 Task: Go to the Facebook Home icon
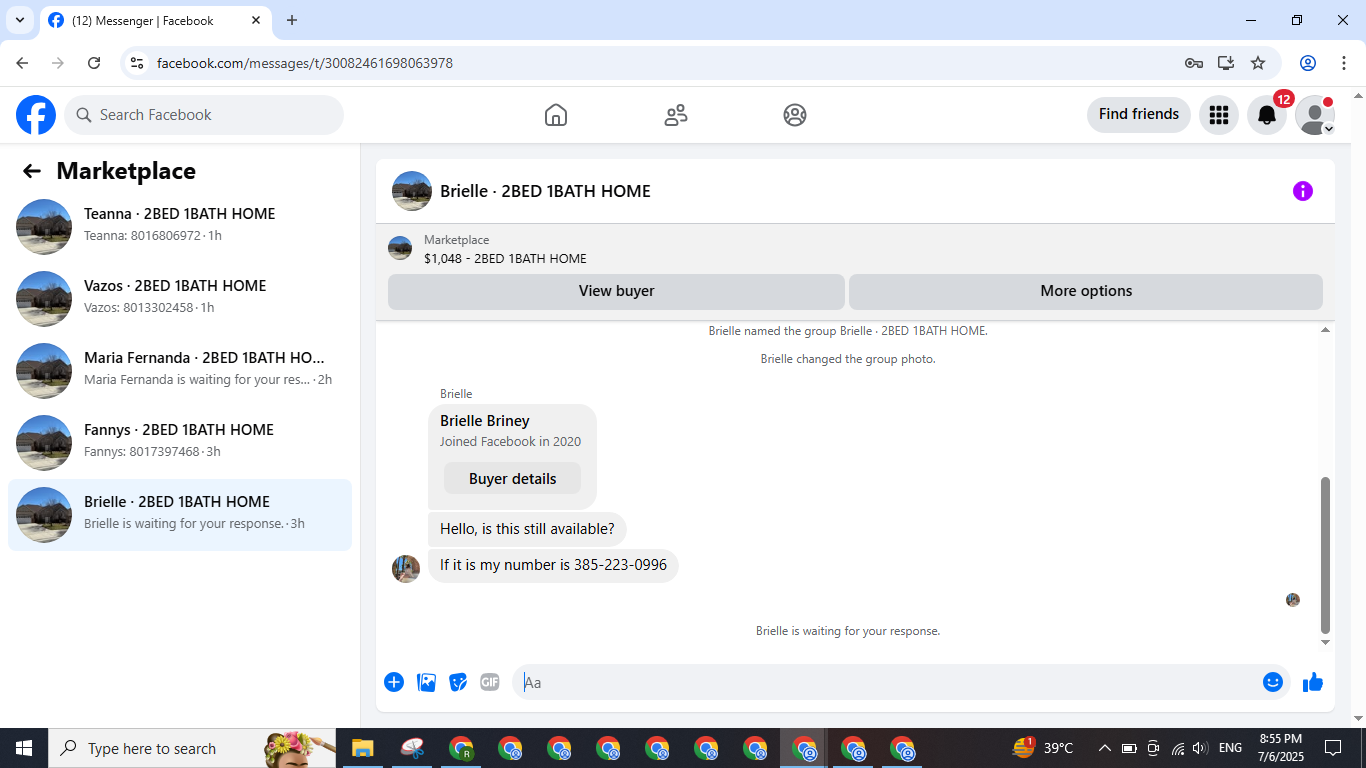[x=556, y=115]
